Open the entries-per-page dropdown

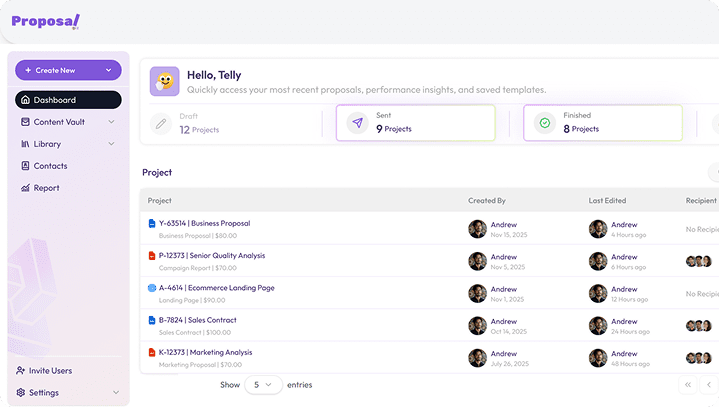(263, 384)
